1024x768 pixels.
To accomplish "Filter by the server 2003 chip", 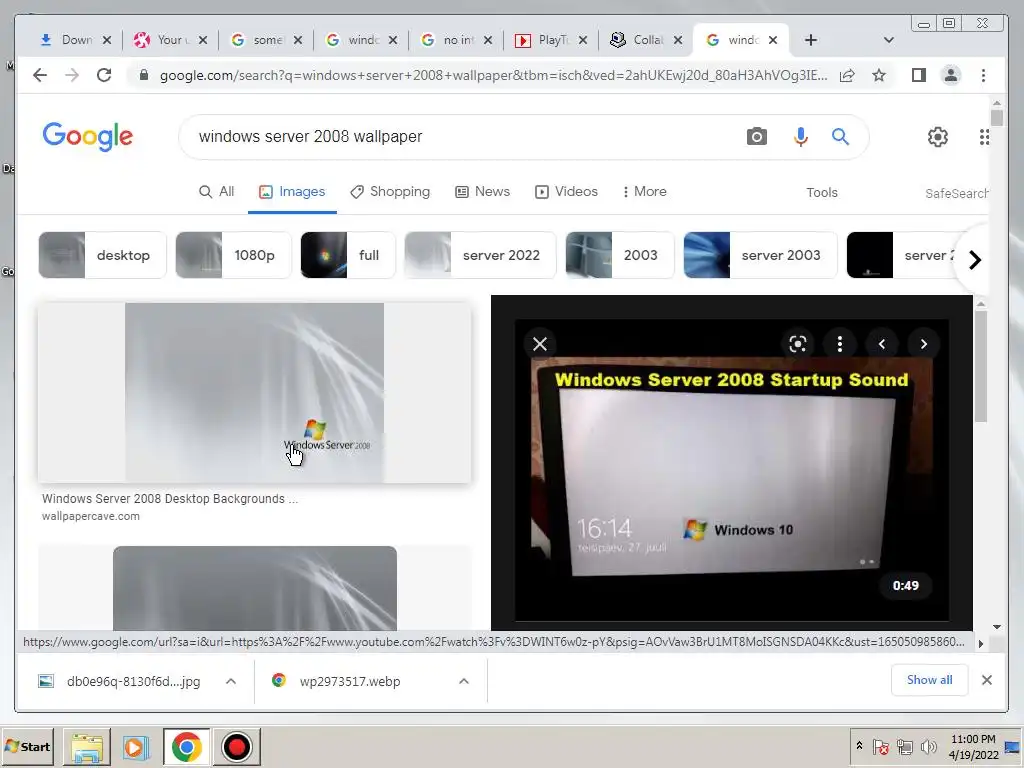I will pos(760,255).
